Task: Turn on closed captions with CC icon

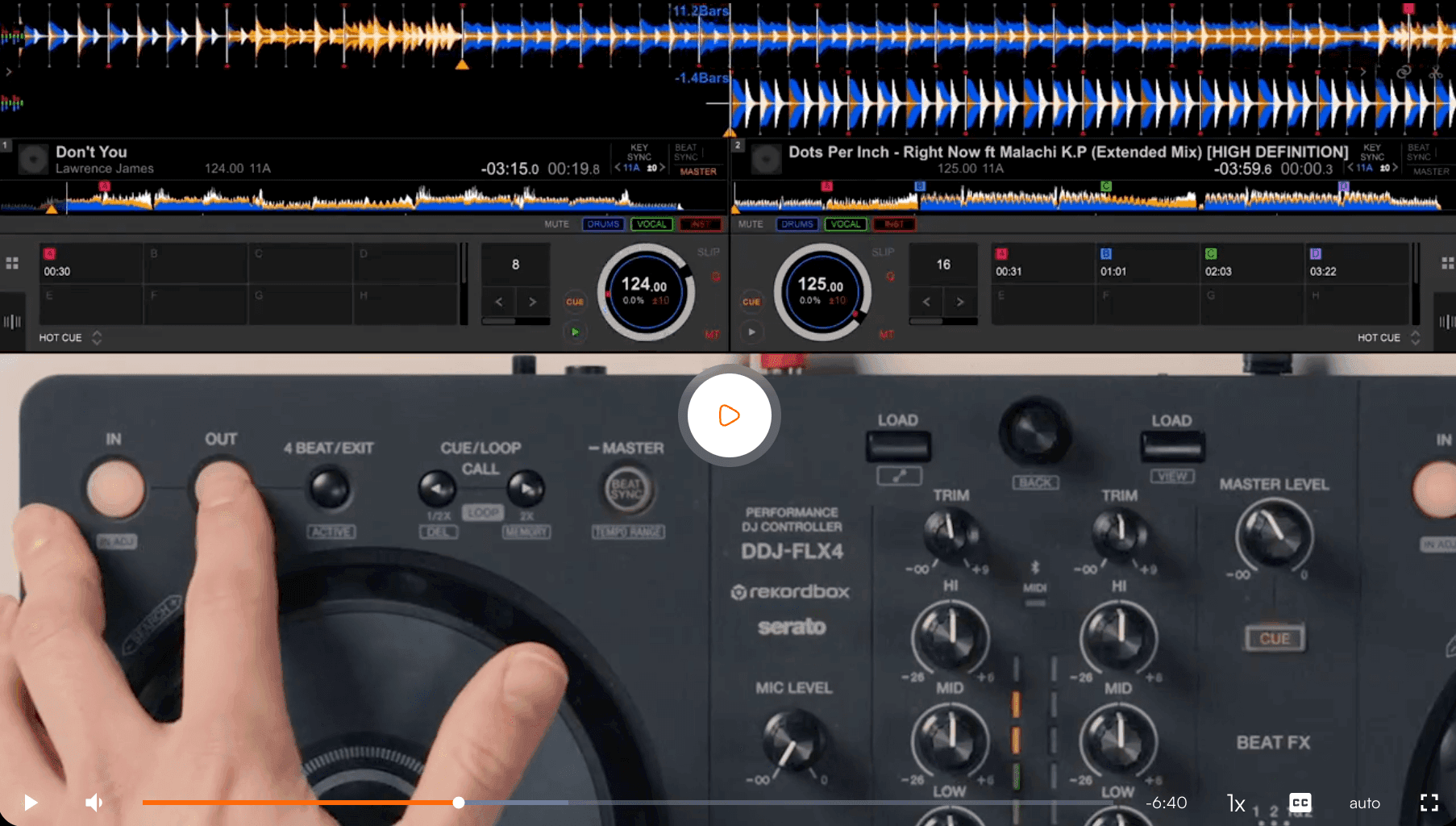Action: 1300,803
